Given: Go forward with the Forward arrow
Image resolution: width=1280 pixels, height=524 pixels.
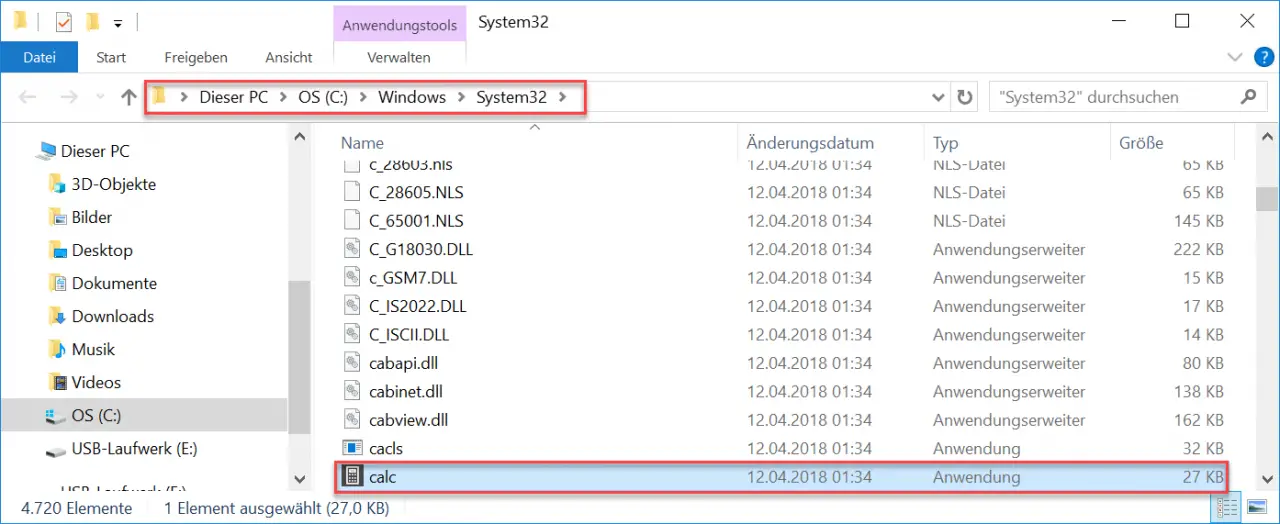Looking at the screenshot, I should click(x=68, y=97).
